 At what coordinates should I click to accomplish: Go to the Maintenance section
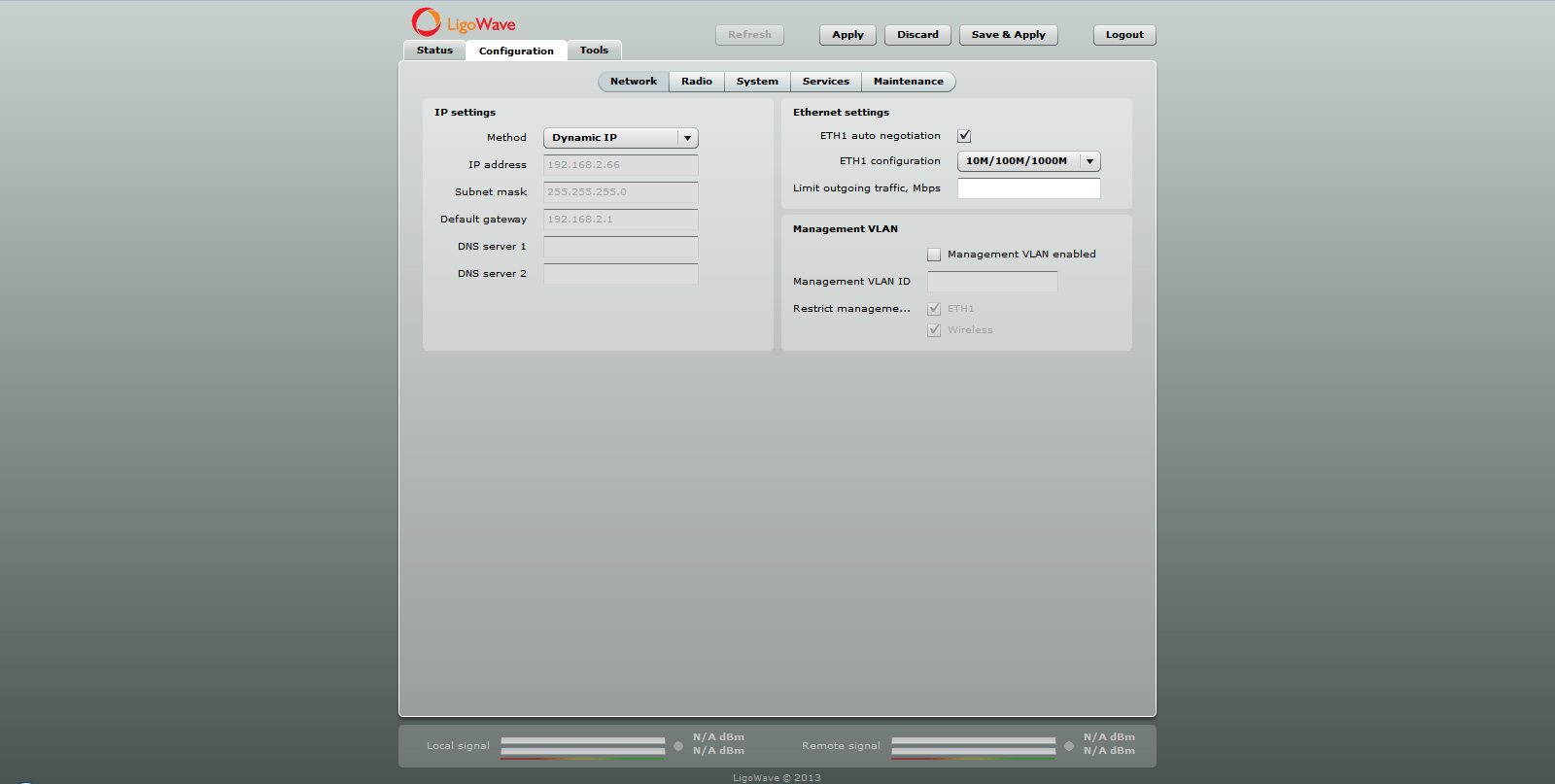tap(908, 82)
